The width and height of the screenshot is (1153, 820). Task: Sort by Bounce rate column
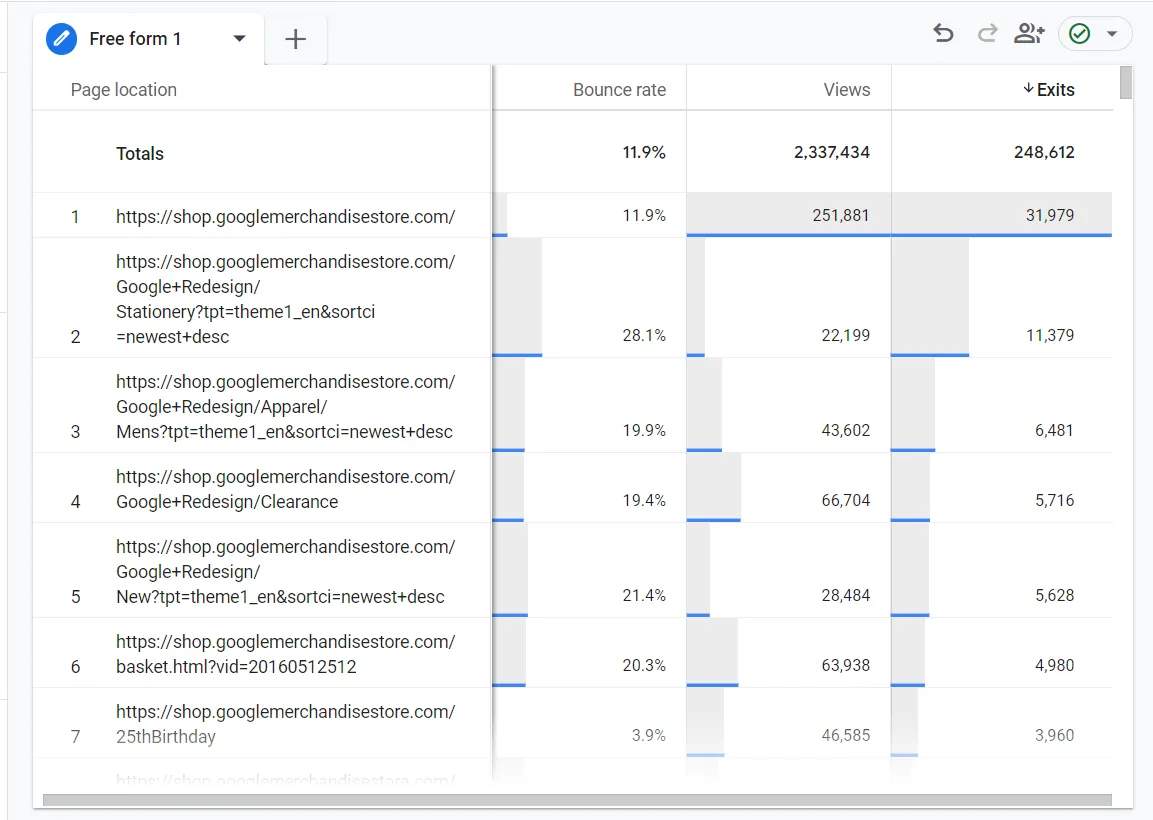pyautogui.click(x=619, y=90)
